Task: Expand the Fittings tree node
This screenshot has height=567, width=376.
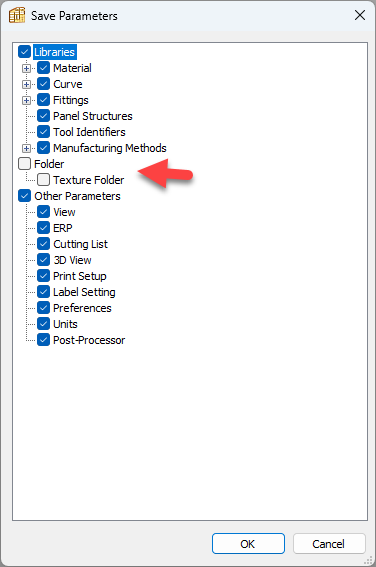Action: 26,100
